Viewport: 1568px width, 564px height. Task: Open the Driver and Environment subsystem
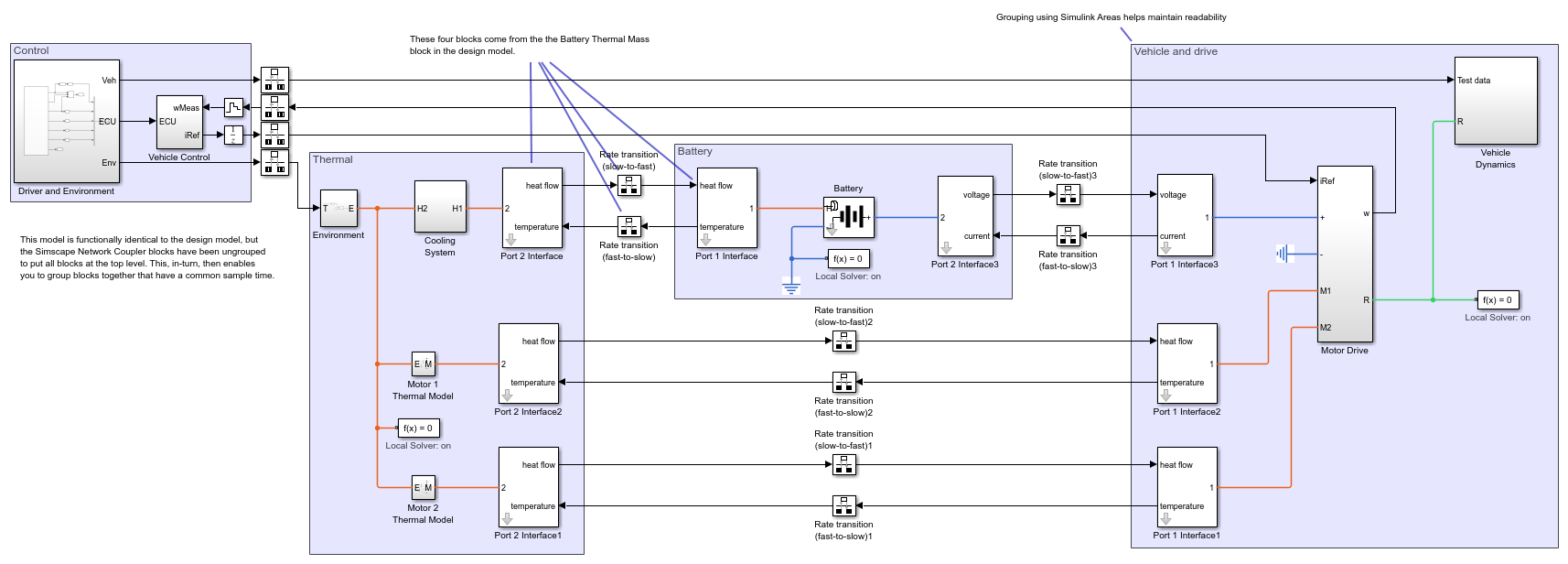[x=67, y=122]
